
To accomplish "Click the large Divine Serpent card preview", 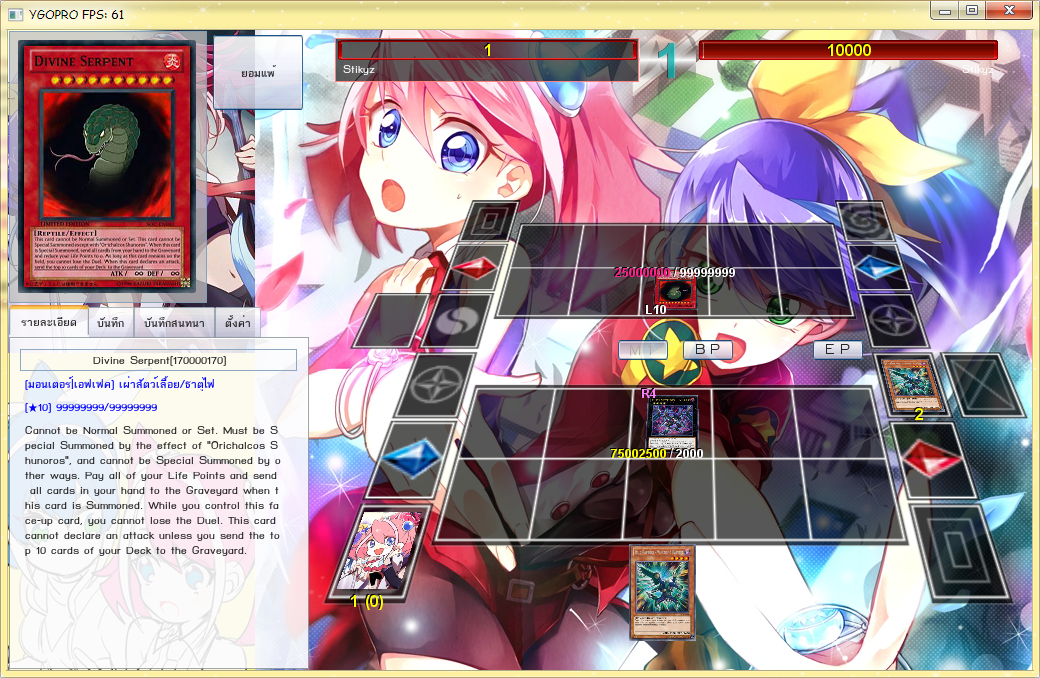I will [107, 166].
